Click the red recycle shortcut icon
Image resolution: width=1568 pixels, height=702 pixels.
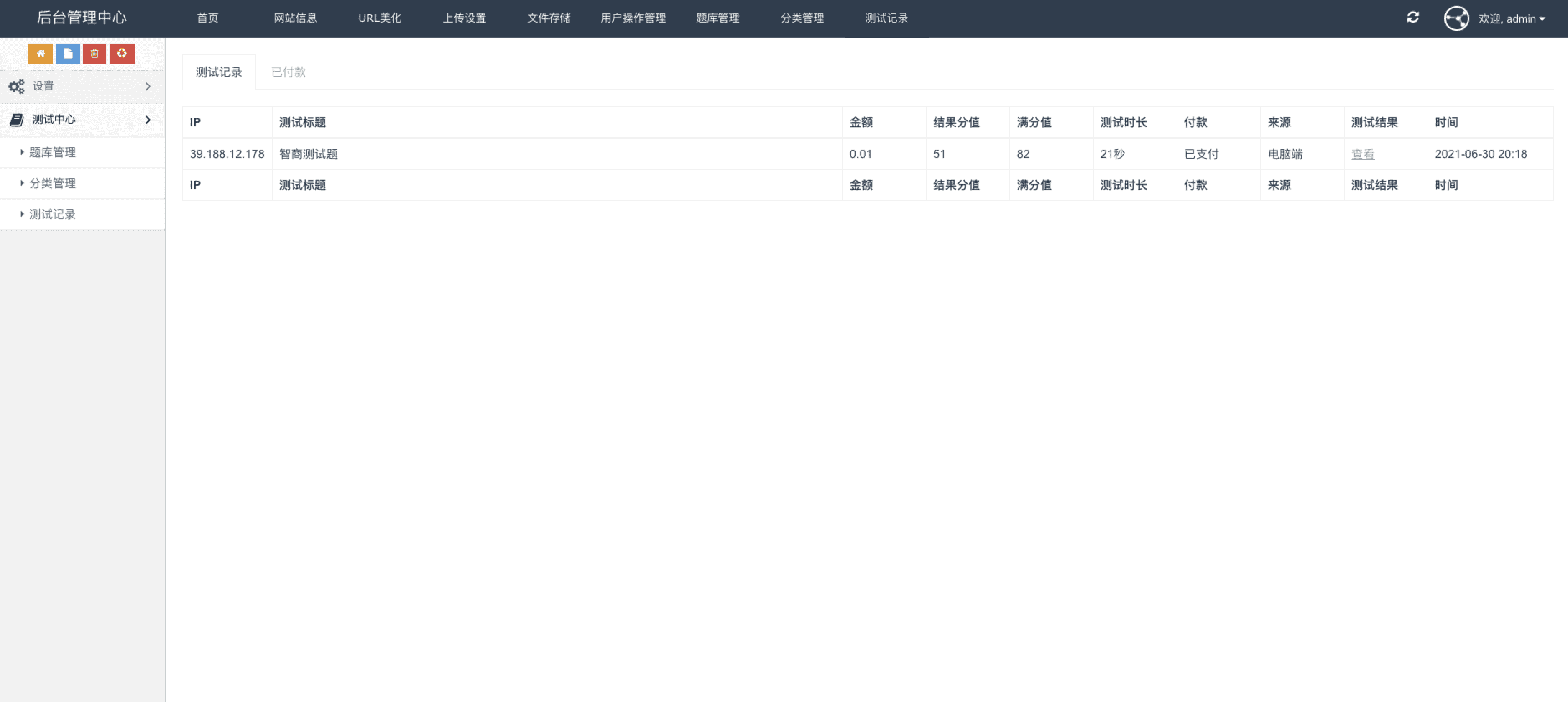click(x=122, y=54)
